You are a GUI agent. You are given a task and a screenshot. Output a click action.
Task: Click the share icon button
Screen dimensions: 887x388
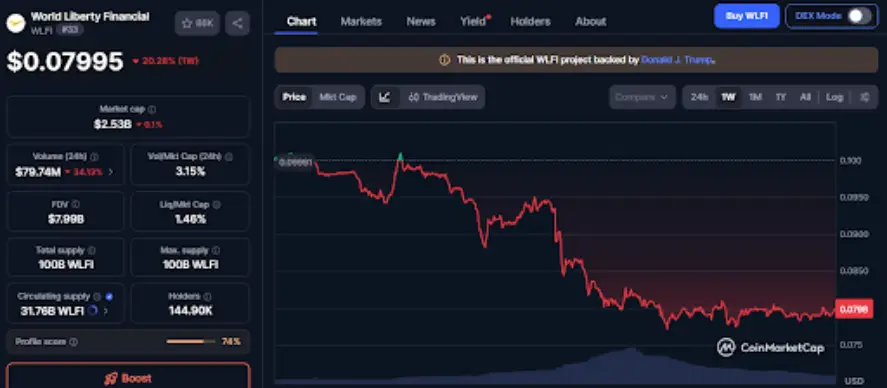pos(238,23)
